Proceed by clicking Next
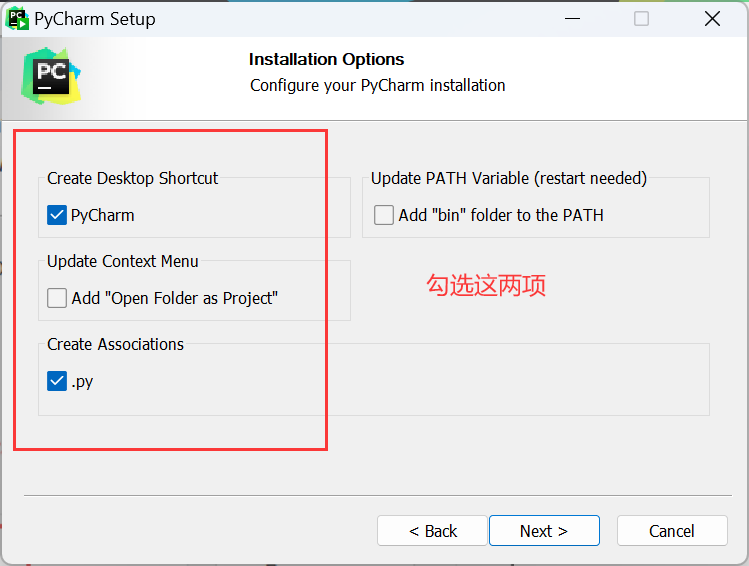The image size is (749, 566). 544,531
